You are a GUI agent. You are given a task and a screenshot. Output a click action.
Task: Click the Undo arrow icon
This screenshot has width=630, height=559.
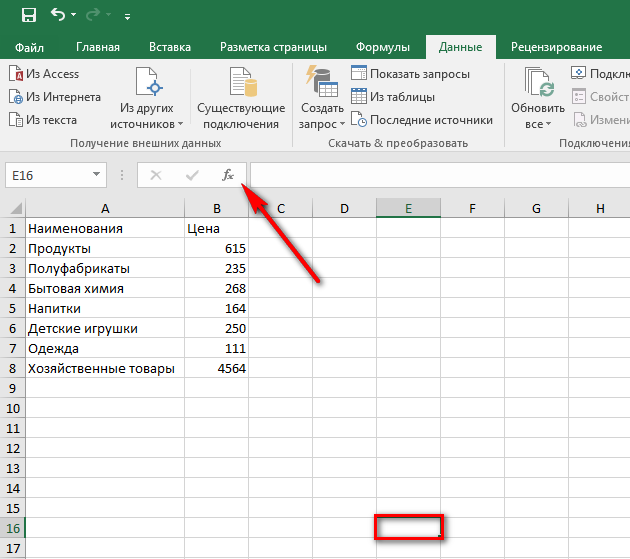tap(58, 15)
